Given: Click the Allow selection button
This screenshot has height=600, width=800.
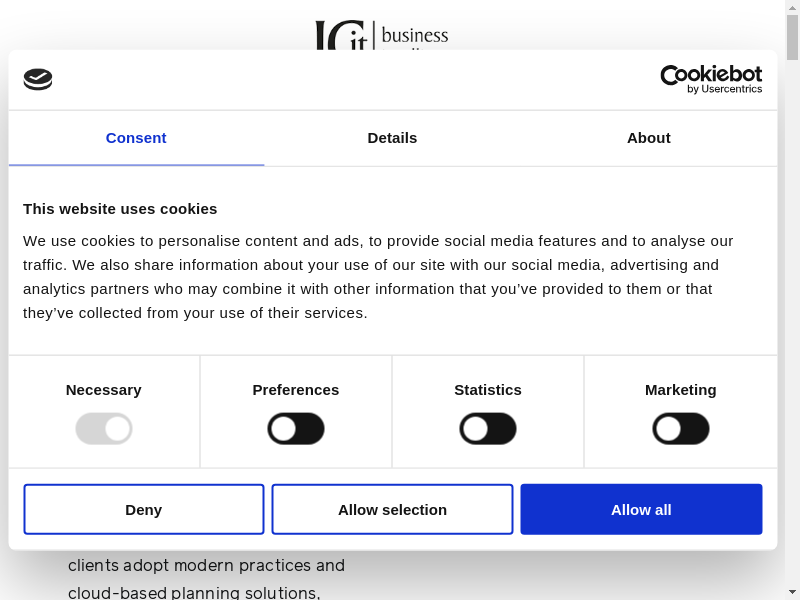Looking at the screenshot, I should tap(392, 509).
